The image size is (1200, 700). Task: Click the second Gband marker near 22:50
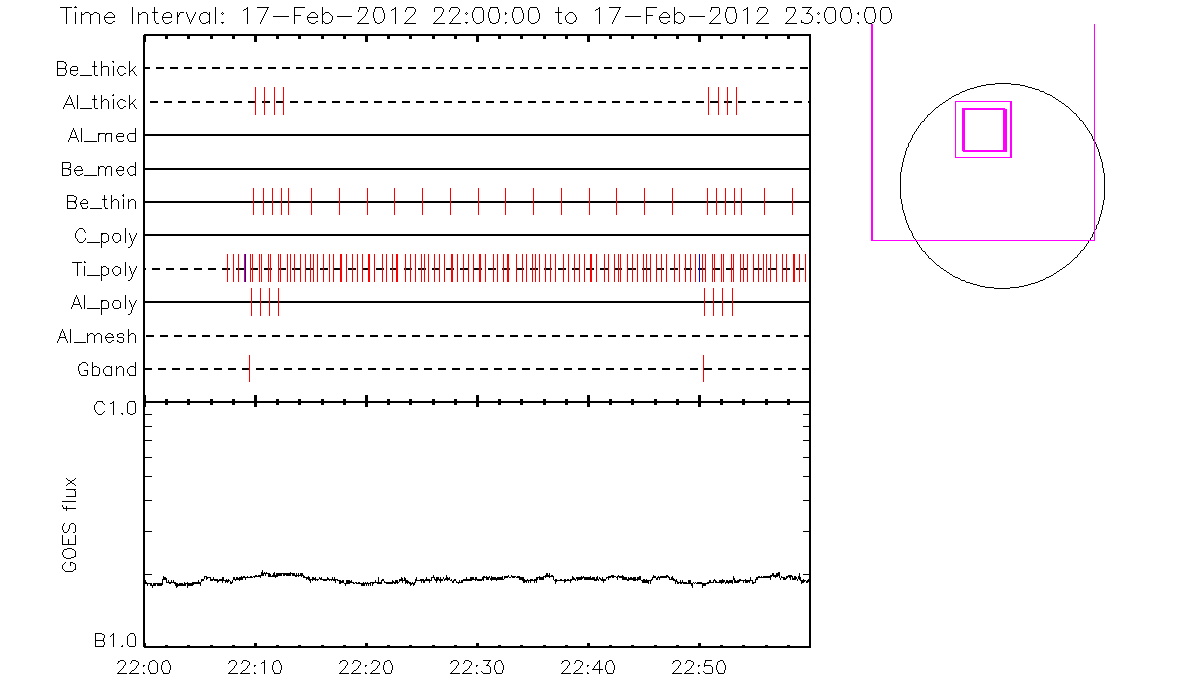pos(703,369)
